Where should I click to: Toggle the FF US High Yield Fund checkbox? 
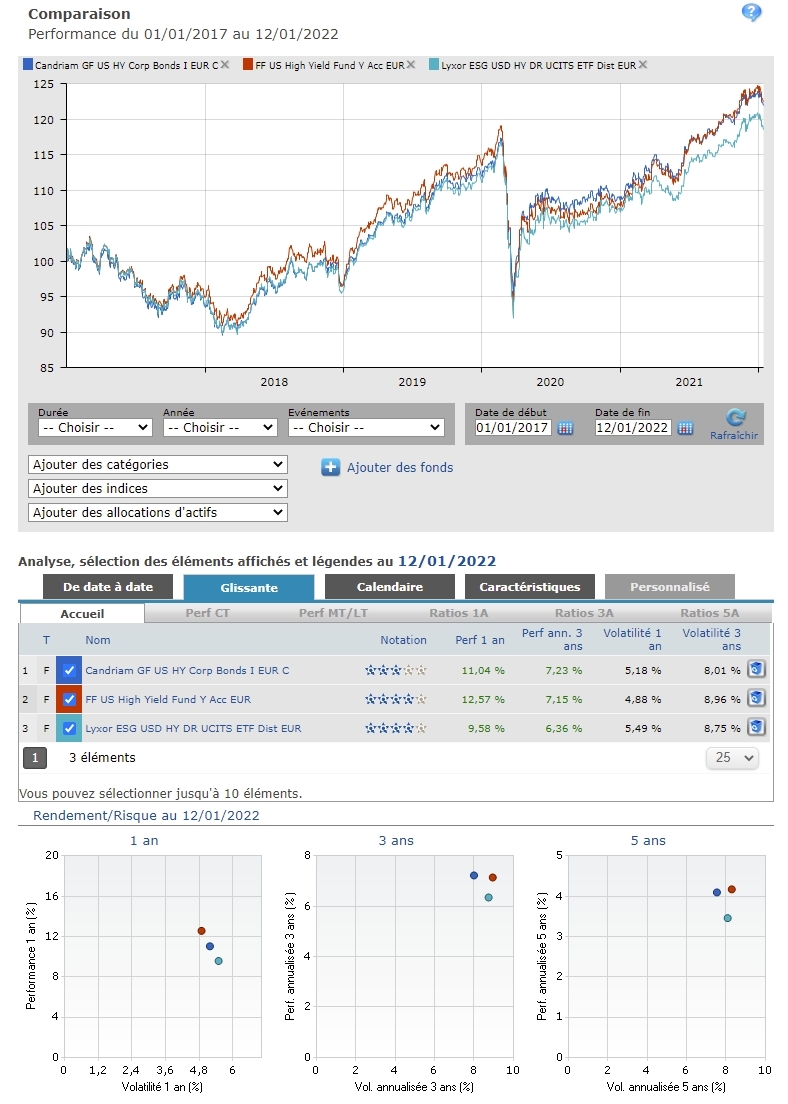pyautogui.click(x=69, y=699)
